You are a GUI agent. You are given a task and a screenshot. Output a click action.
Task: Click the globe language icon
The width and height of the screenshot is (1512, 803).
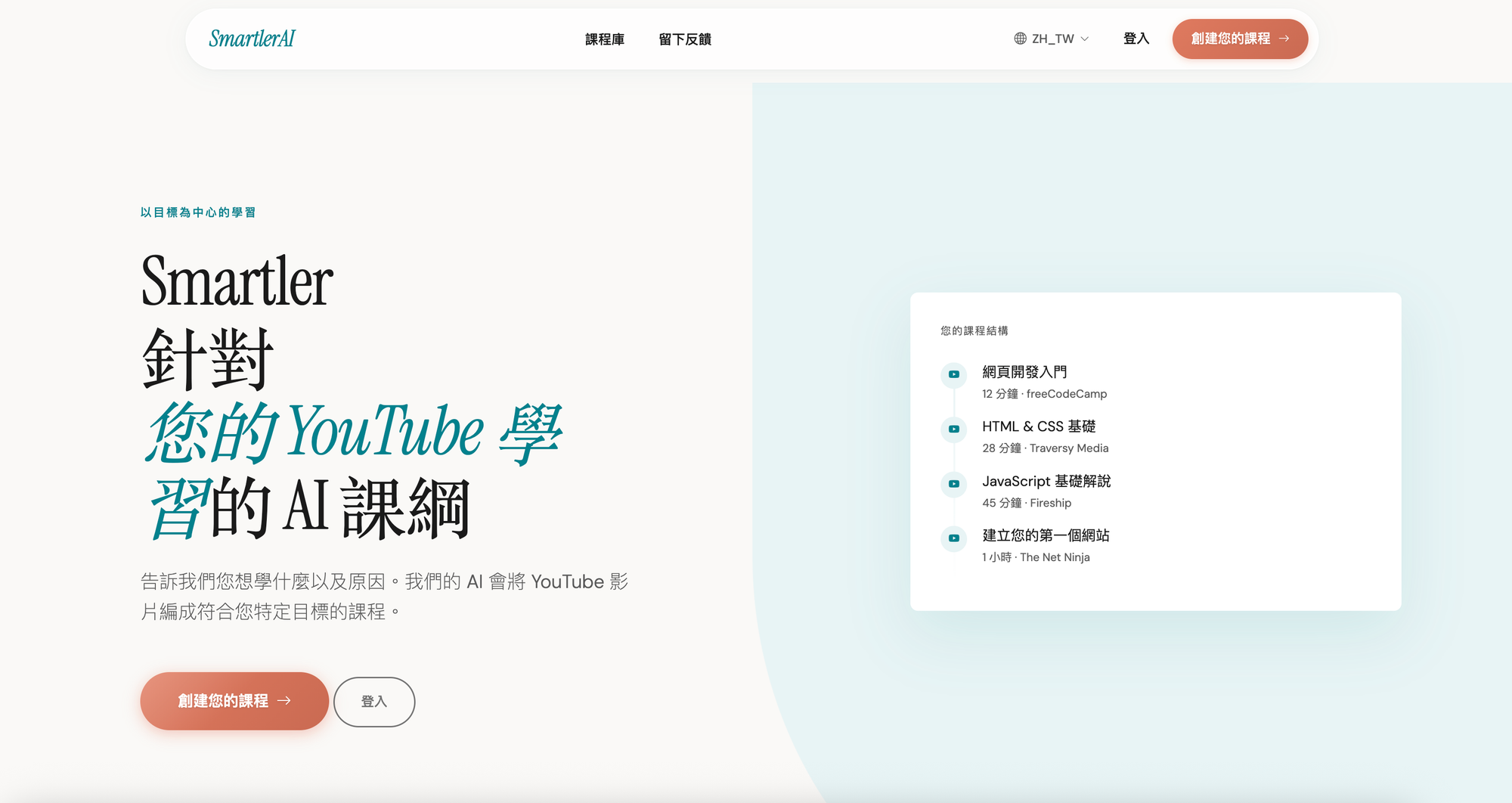point(1020,39)
